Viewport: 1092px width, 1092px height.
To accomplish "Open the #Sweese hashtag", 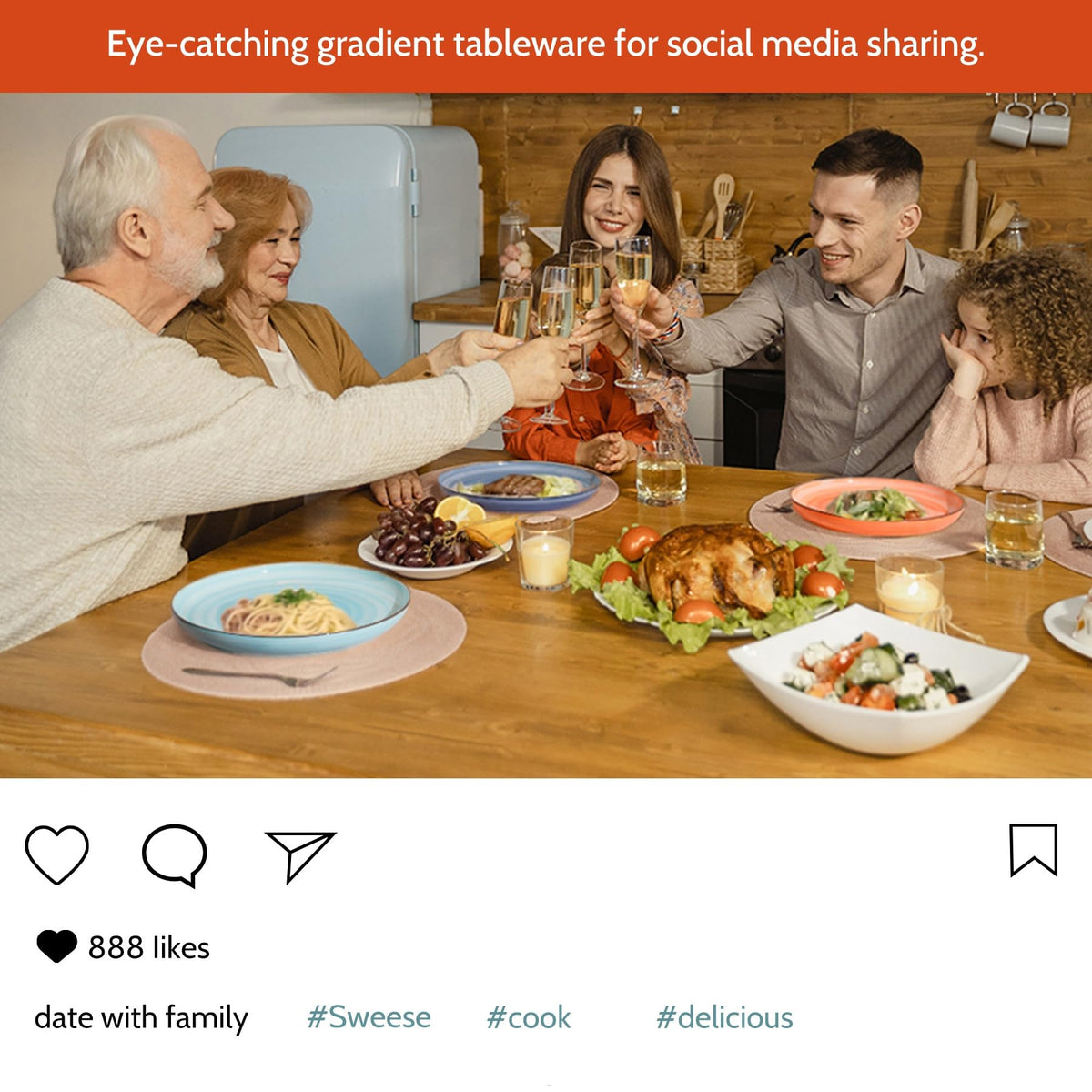I will tap(369, 1016).
